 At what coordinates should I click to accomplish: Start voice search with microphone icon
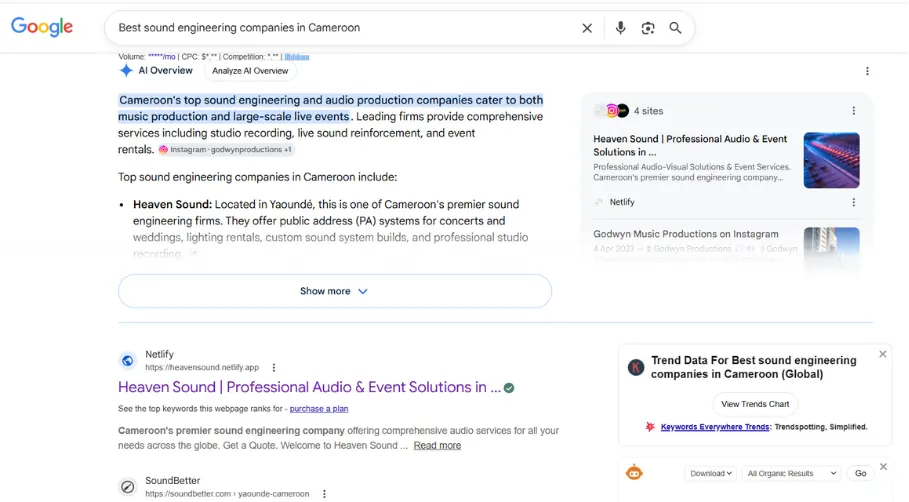[620, 28]
